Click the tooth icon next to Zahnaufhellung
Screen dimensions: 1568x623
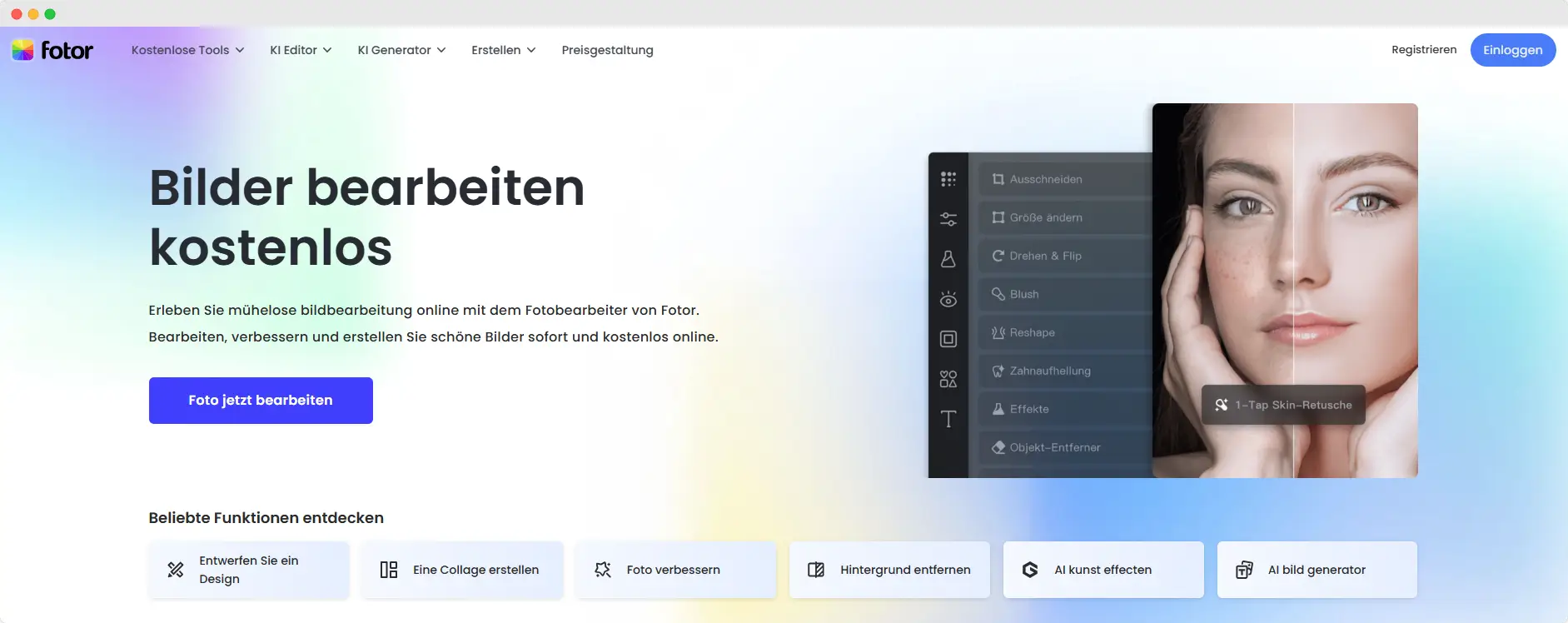[x=998, y=371]
